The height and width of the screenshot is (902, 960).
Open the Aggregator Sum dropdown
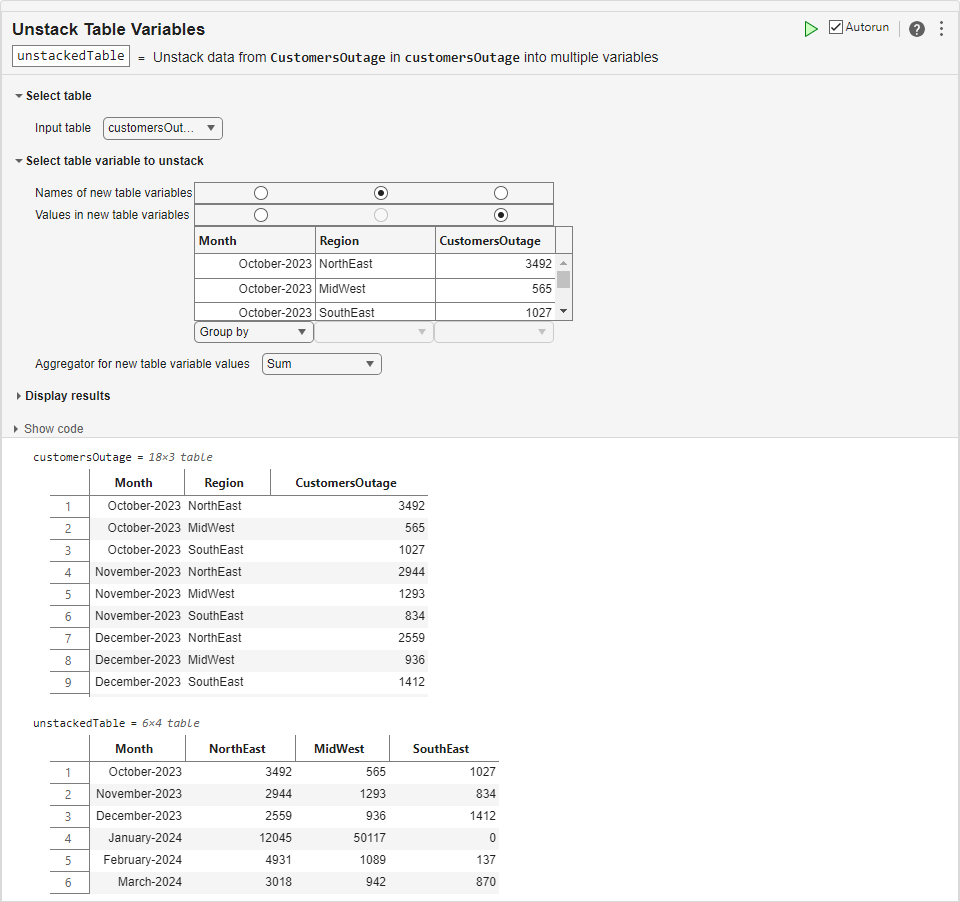click(x=322, y=364)
